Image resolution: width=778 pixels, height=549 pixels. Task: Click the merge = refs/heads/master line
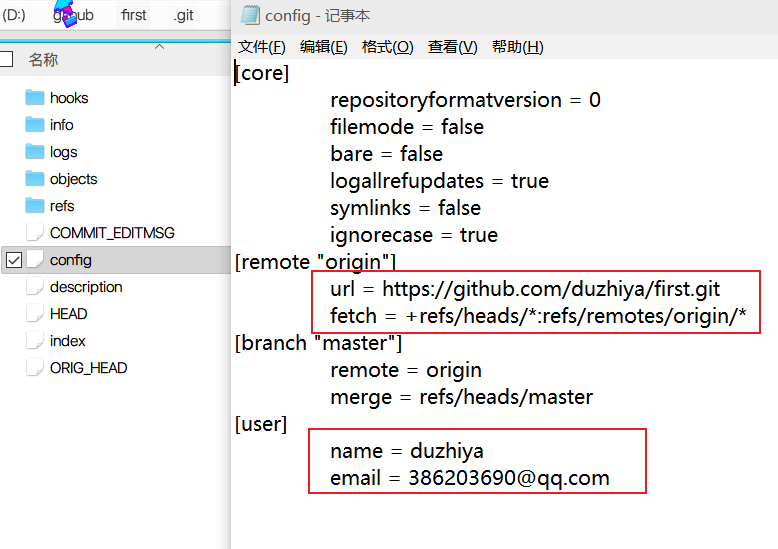click(461, 398)
